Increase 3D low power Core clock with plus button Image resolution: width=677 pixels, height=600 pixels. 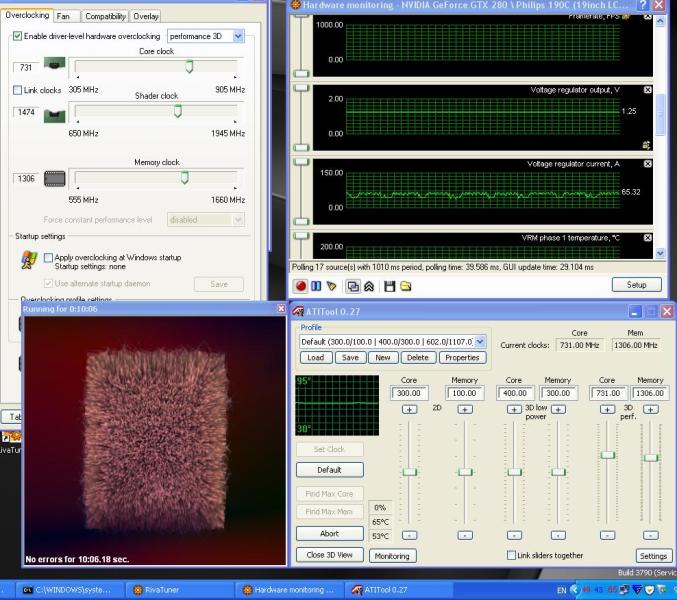click(x=514, y=409)
